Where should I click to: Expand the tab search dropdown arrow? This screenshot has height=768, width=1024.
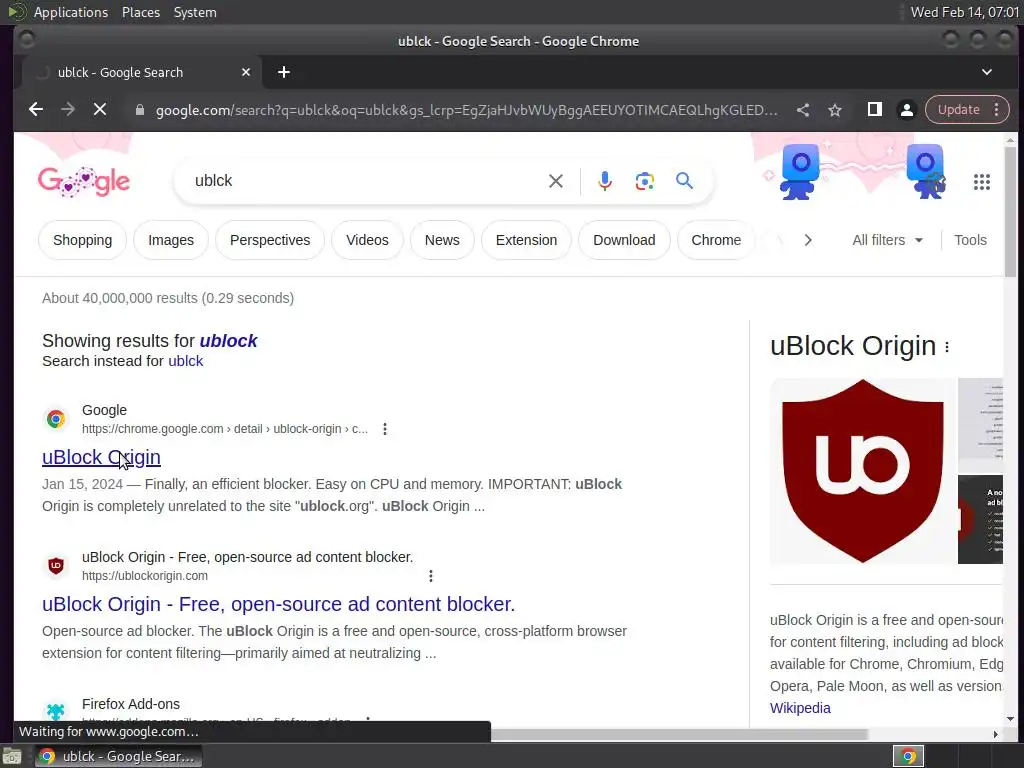coord(987,72)
